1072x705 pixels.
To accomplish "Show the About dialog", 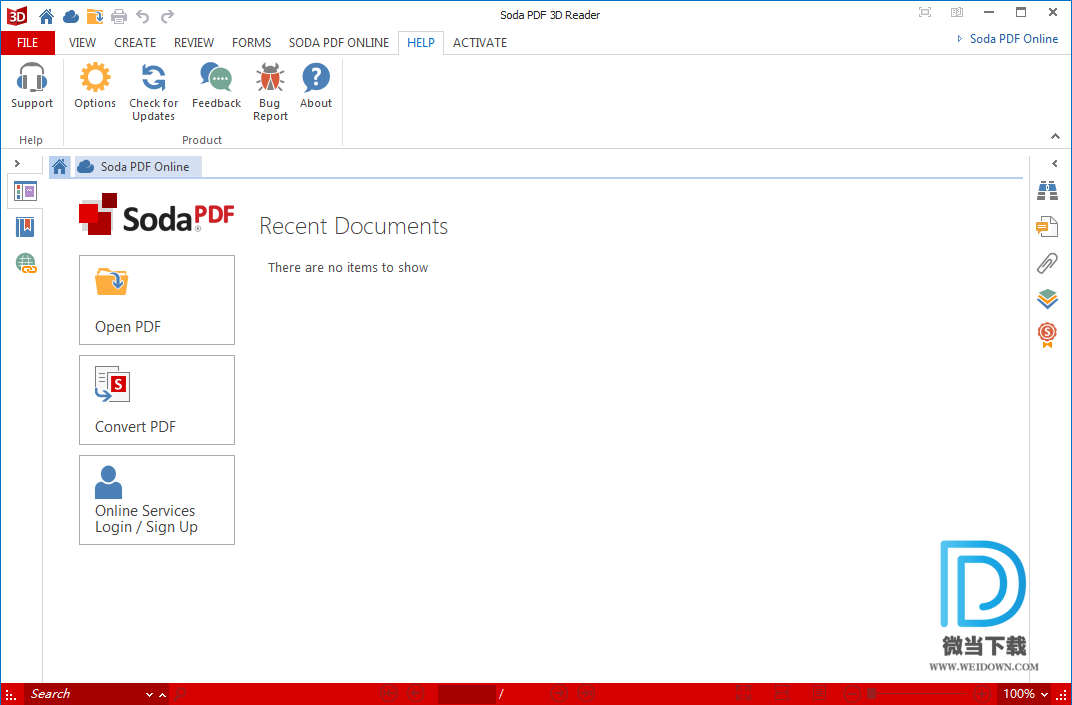I will [x=316, y=85].
